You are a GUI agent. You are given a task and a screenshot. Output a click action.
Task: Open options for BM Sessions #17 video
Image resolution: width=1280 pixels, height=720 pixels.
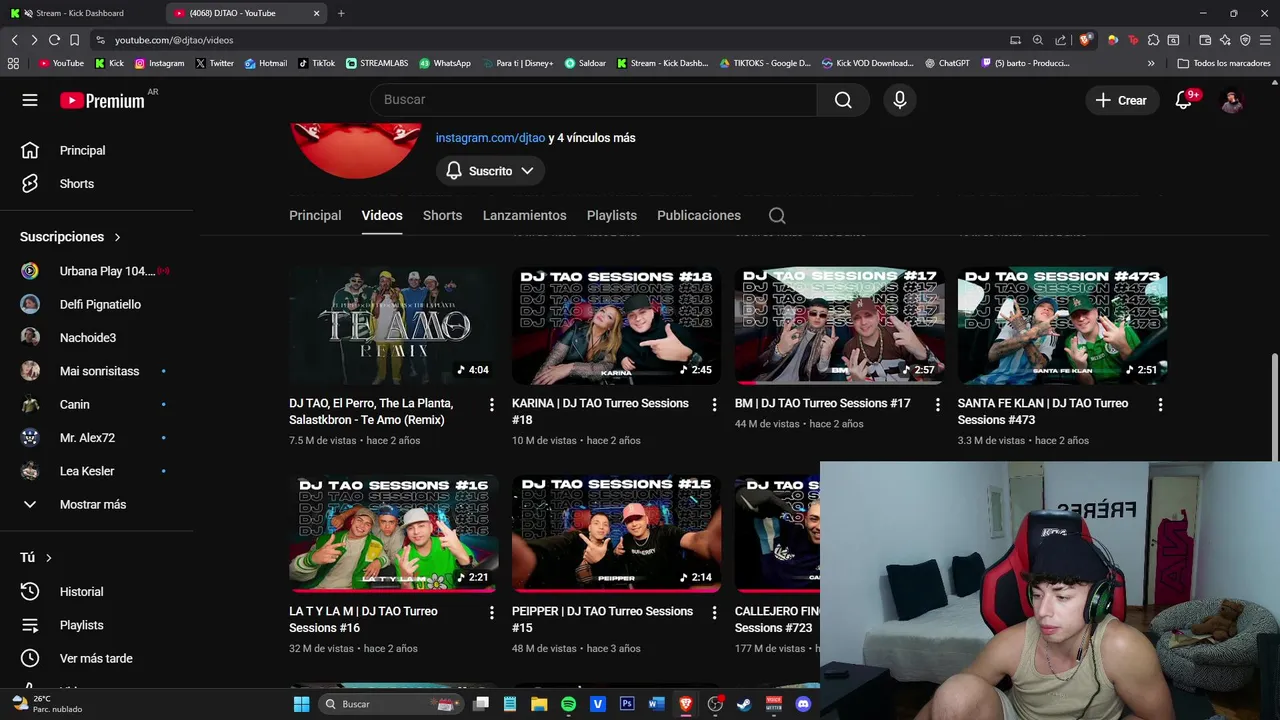click(937, 405)
